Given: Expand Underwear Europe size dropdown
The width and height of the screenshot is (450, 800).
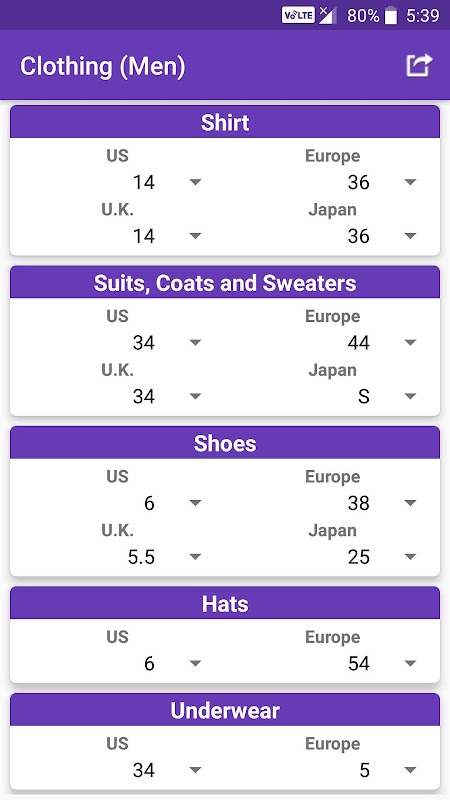Looking at the screenshot, I should click(332, 770).
